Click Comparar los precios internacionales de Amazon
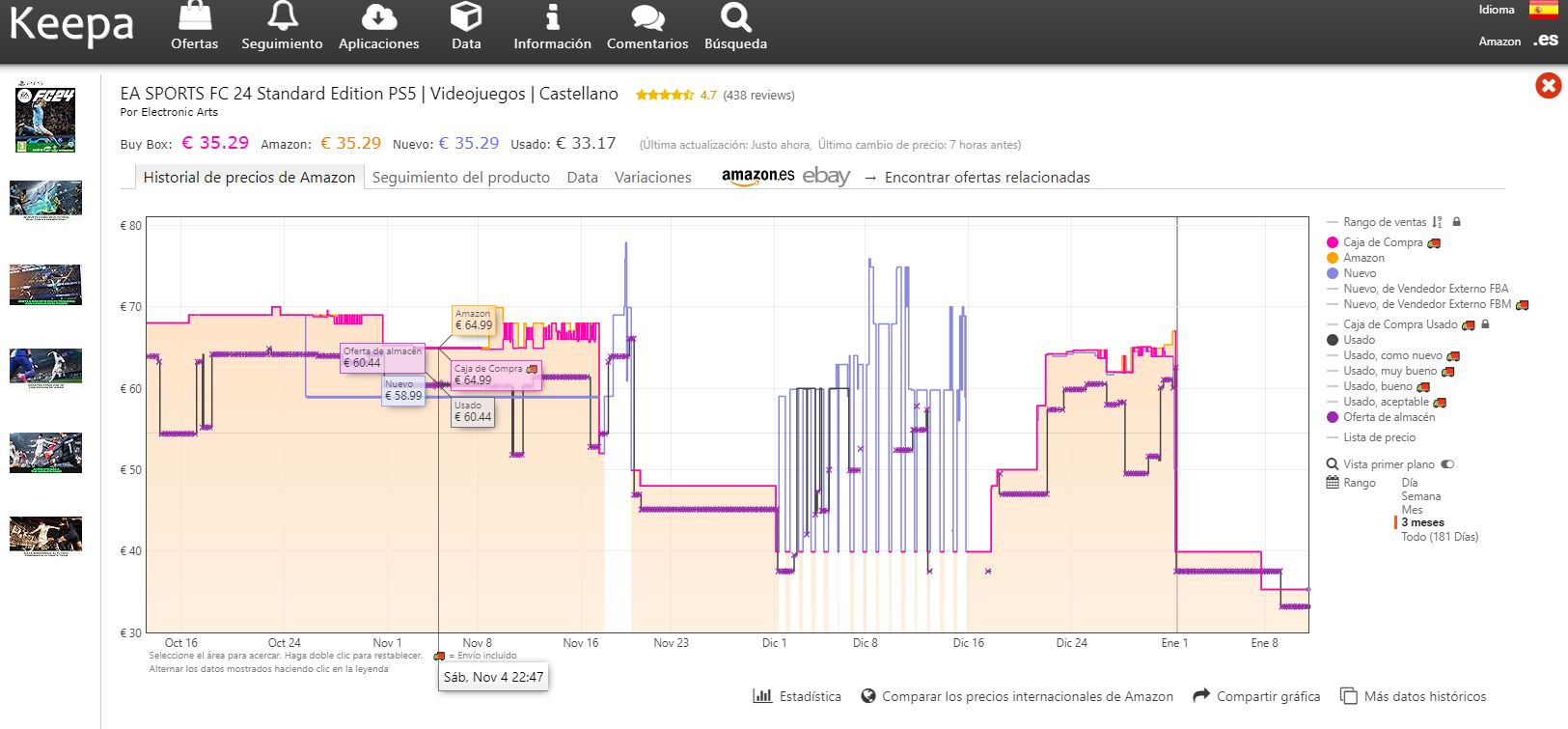 point(1017,696)
